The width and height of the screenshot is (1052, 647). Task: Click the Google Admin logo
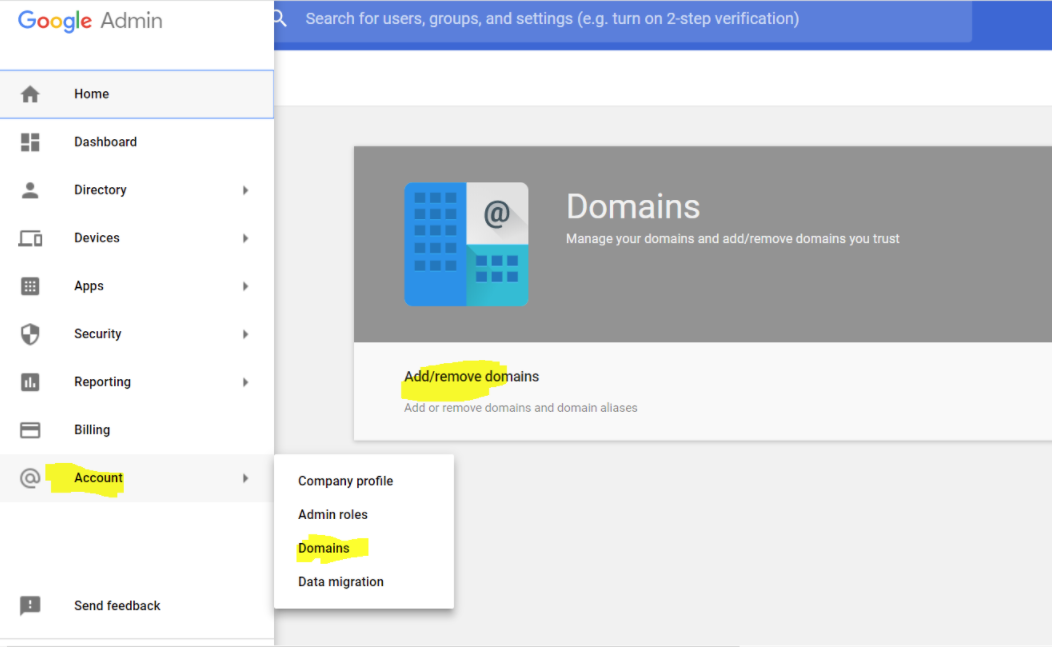(90, 21)
